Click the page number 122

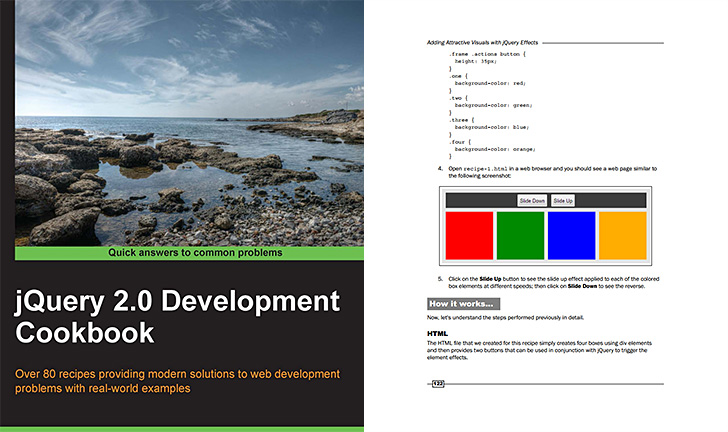pos(438,384)
